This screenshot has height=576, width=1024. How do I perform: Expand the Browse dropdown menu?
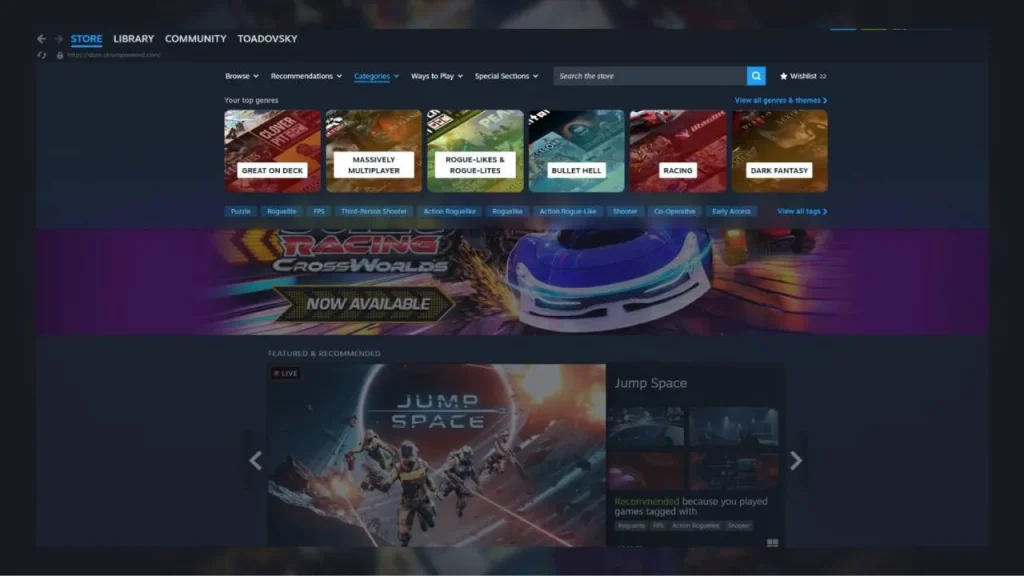[241, 76]
